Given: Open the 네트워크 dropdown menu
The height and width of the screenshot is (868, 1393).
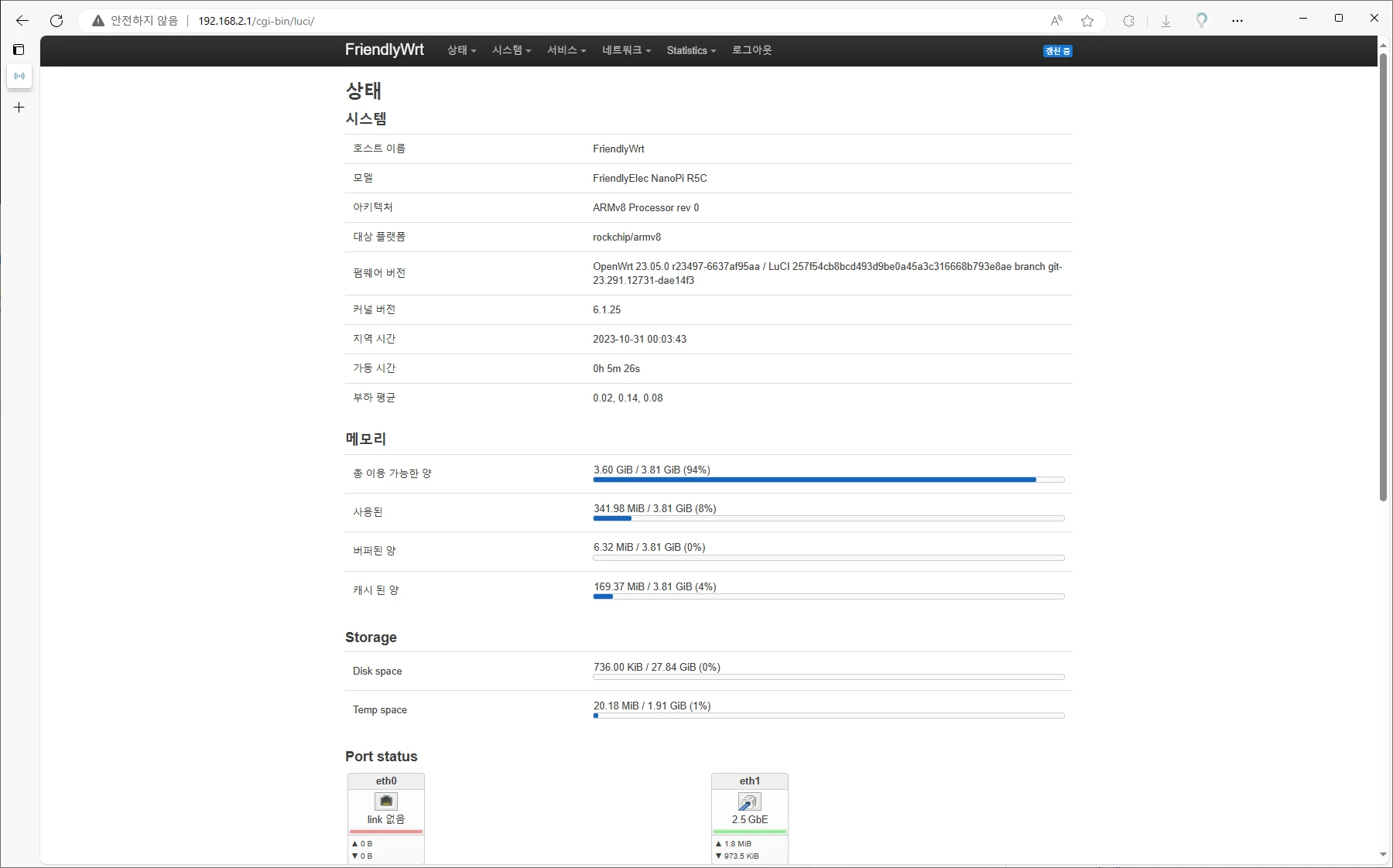Looking at the screenshot, I should [626, 50].
